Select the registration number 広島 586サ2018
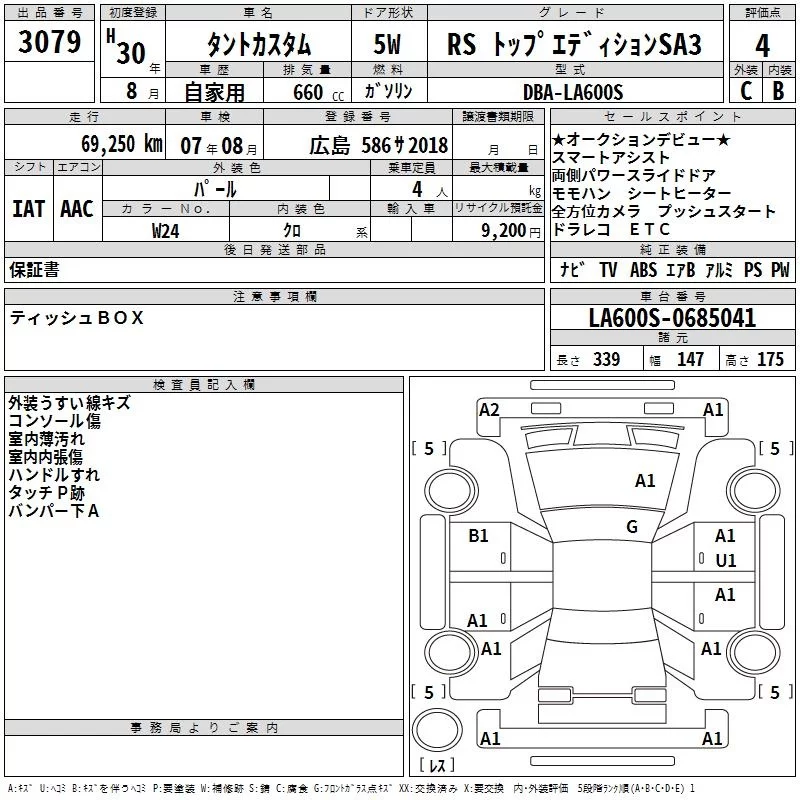The width and height of the screenshot is (800, 800). [379, 145]
